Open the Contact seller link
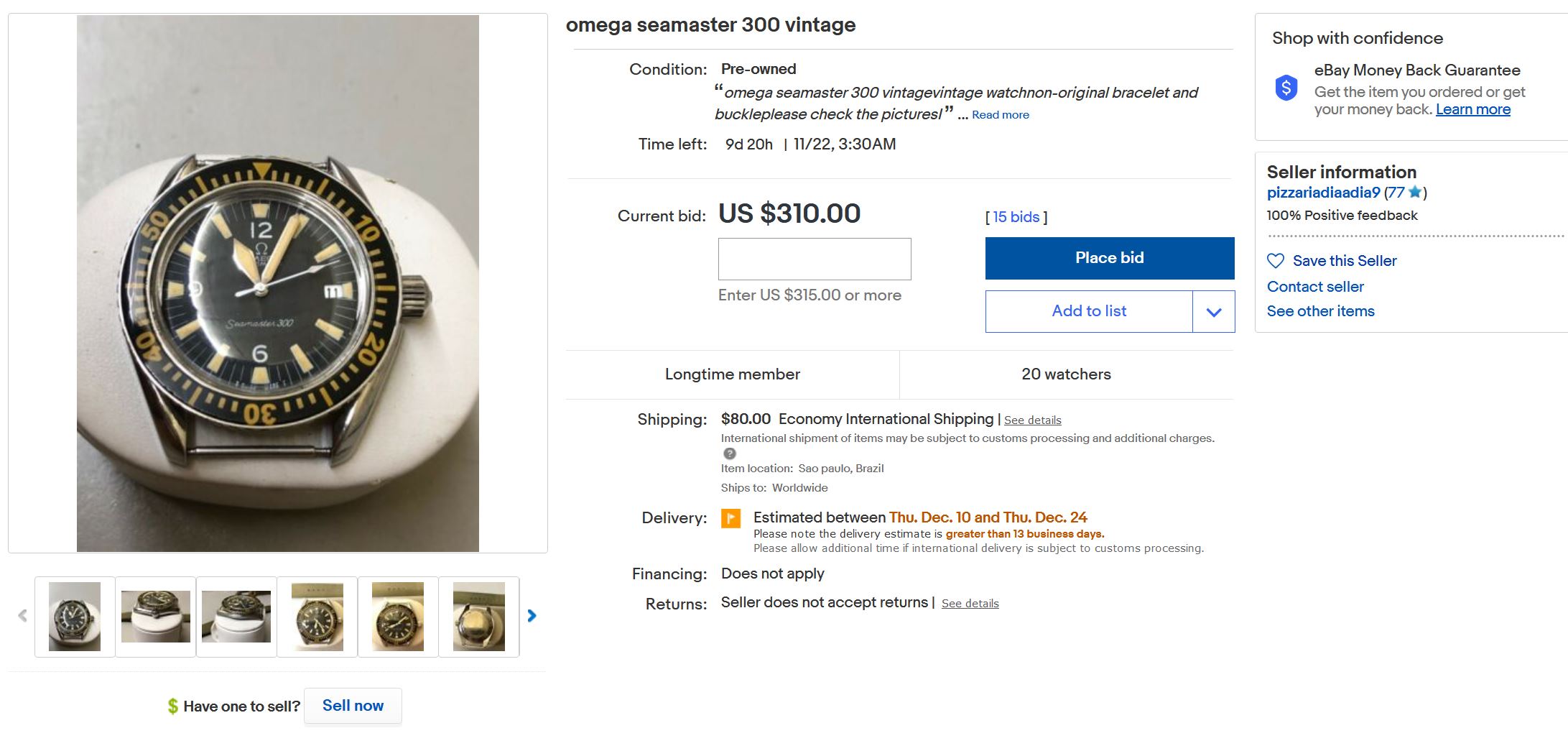 click(x=1315, y=287)
